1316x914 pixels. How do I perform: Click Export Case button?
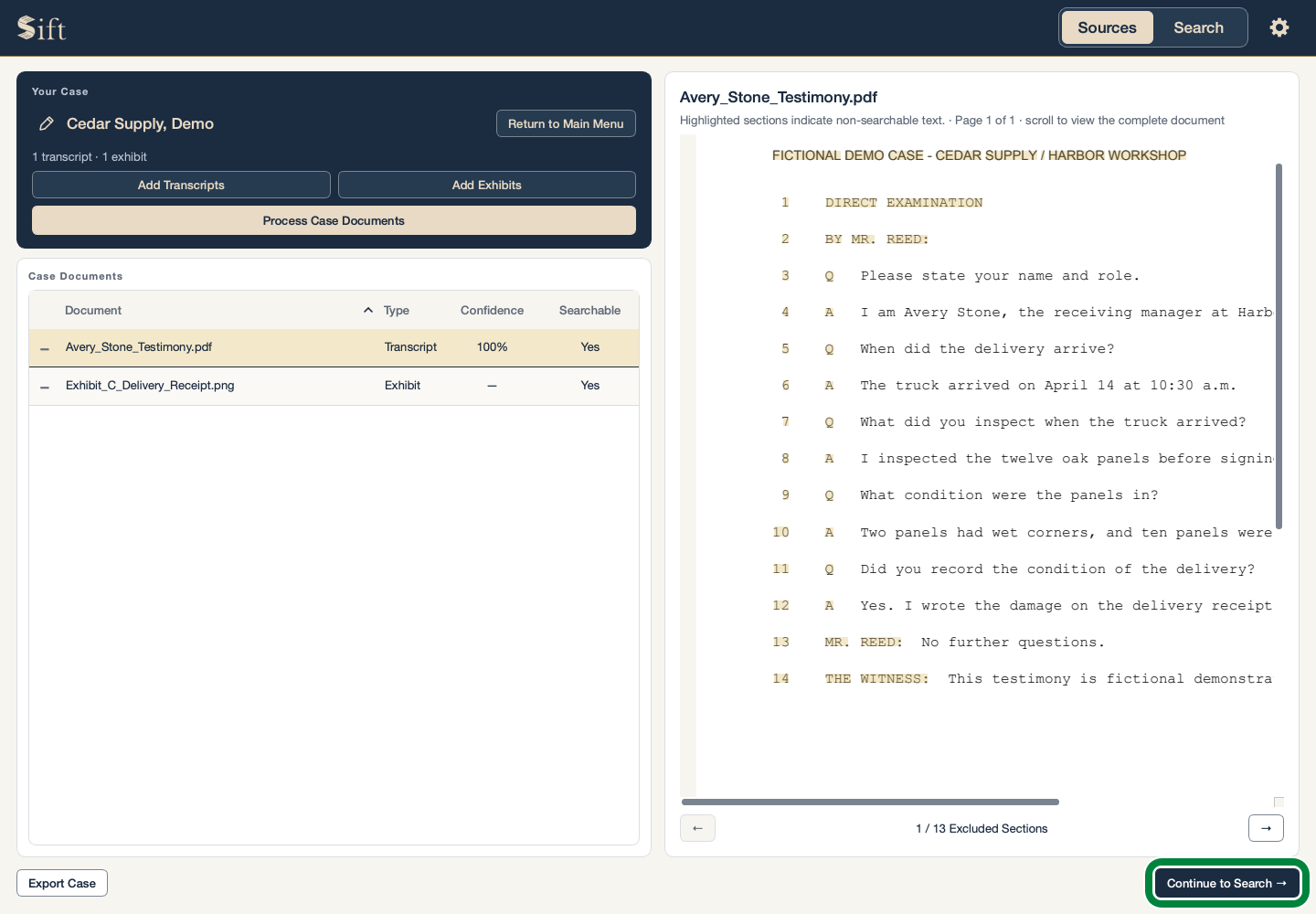click(x=62, y=883)
